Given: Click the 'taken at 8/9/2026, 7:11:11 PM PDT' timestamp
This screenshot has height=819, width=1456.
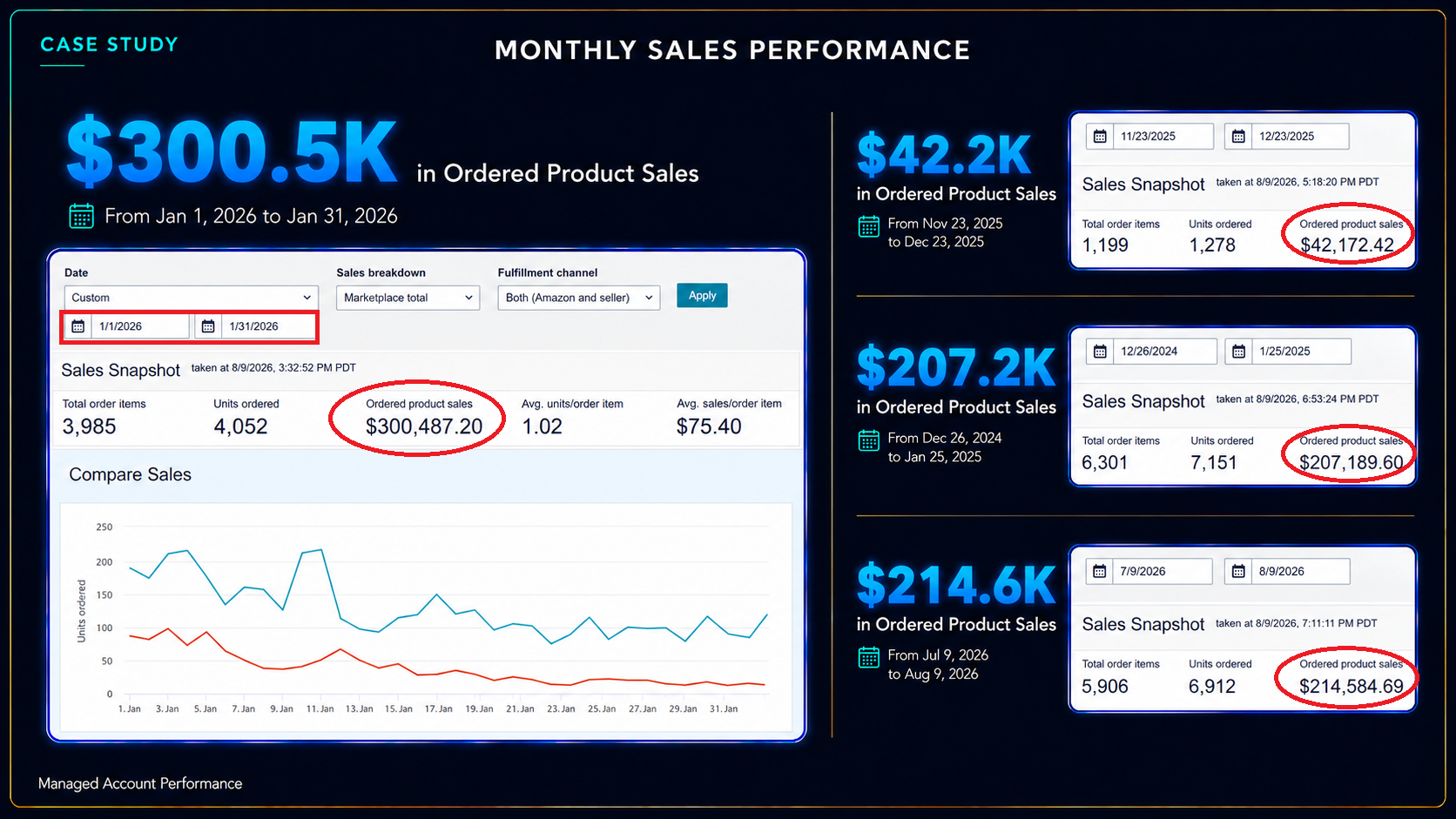Looking at the screenshot, I should pos(1297,623).
